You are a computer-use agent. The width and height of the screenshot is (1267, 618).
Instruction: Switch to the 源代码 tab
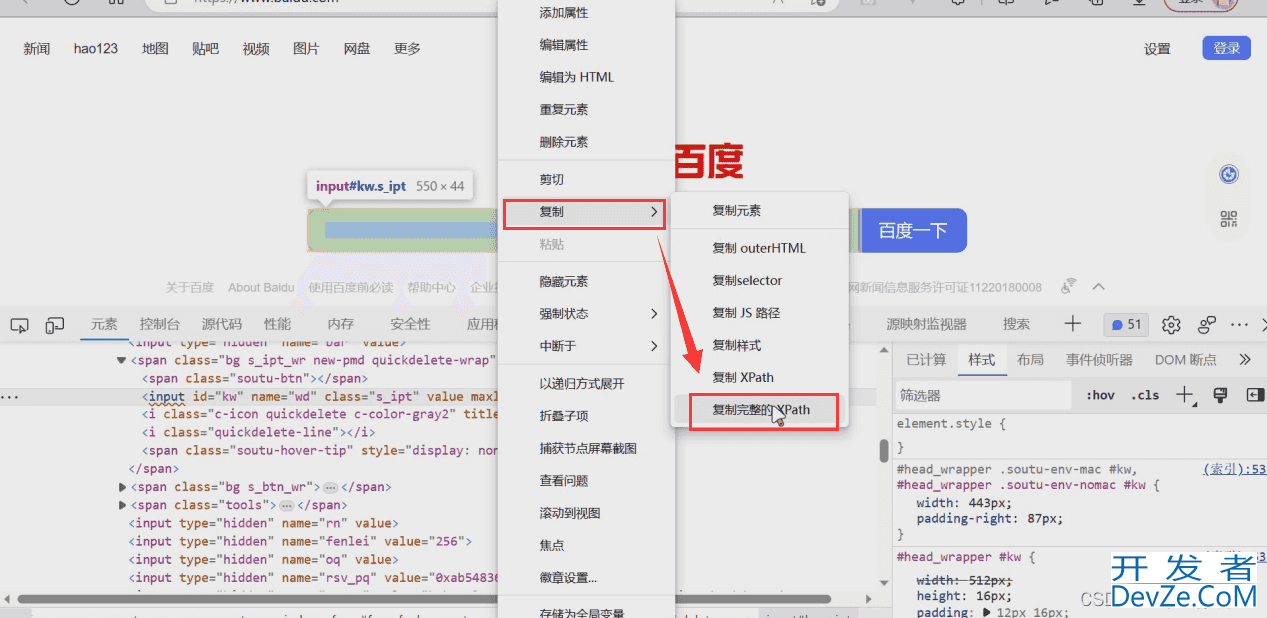click(x=222, y=324)
